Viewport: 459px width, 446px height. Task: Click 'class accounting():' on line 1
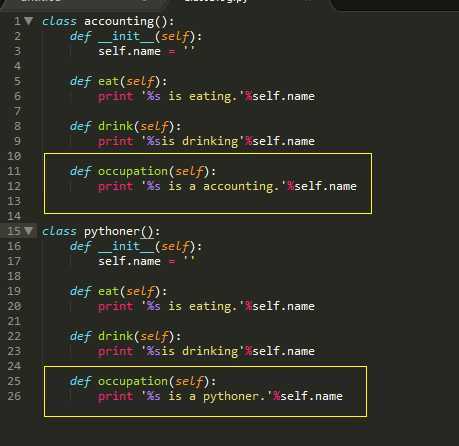(108, 21)
